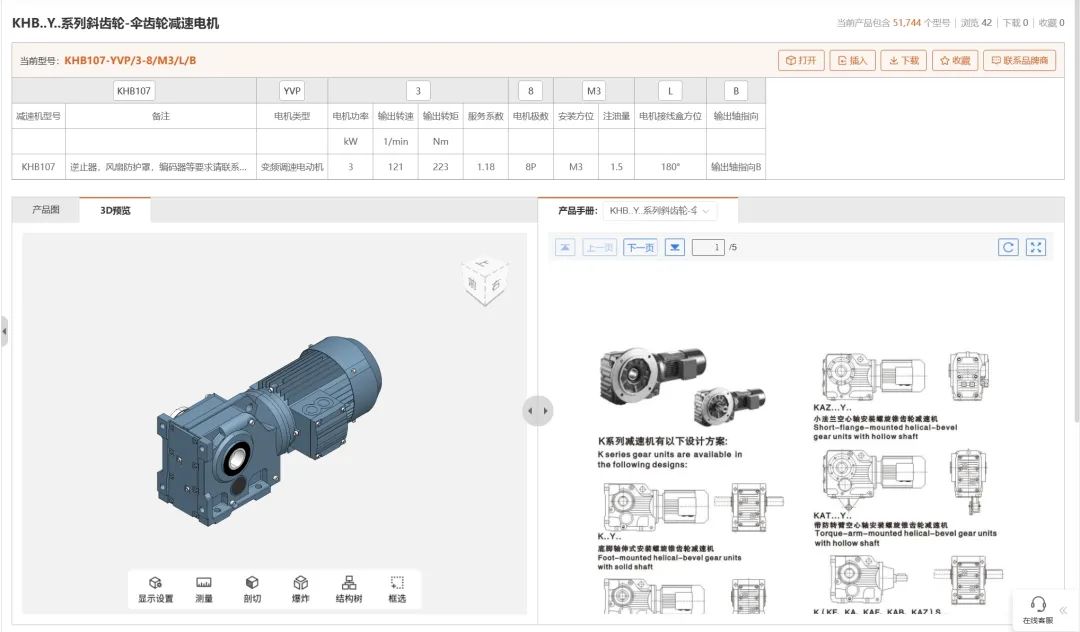Image resolution: width=1080 pixels, height=632 pixels.
Task: Open the motor power selector showing 3
Action: [x=418, y=91]
